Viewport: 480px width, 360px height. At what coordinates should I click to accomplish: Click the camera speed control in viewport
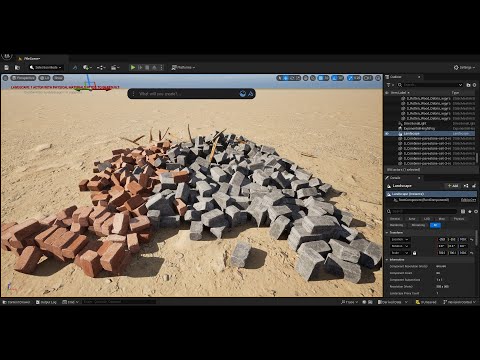point(368,78)
